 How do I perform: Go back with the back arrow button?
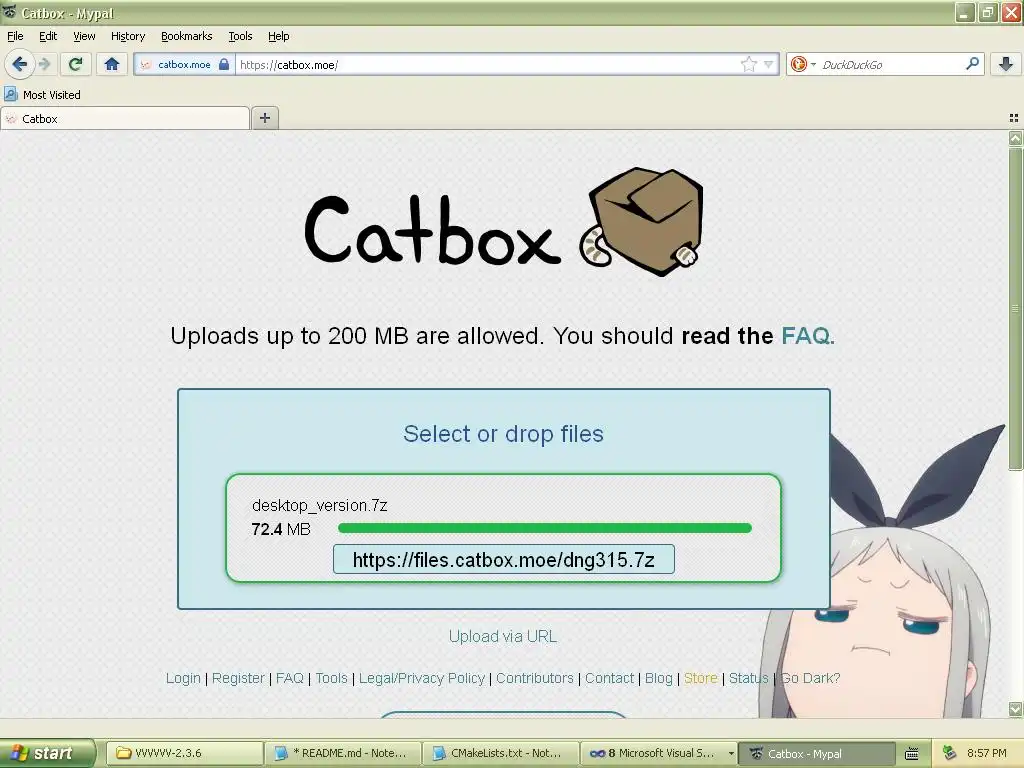20,64
